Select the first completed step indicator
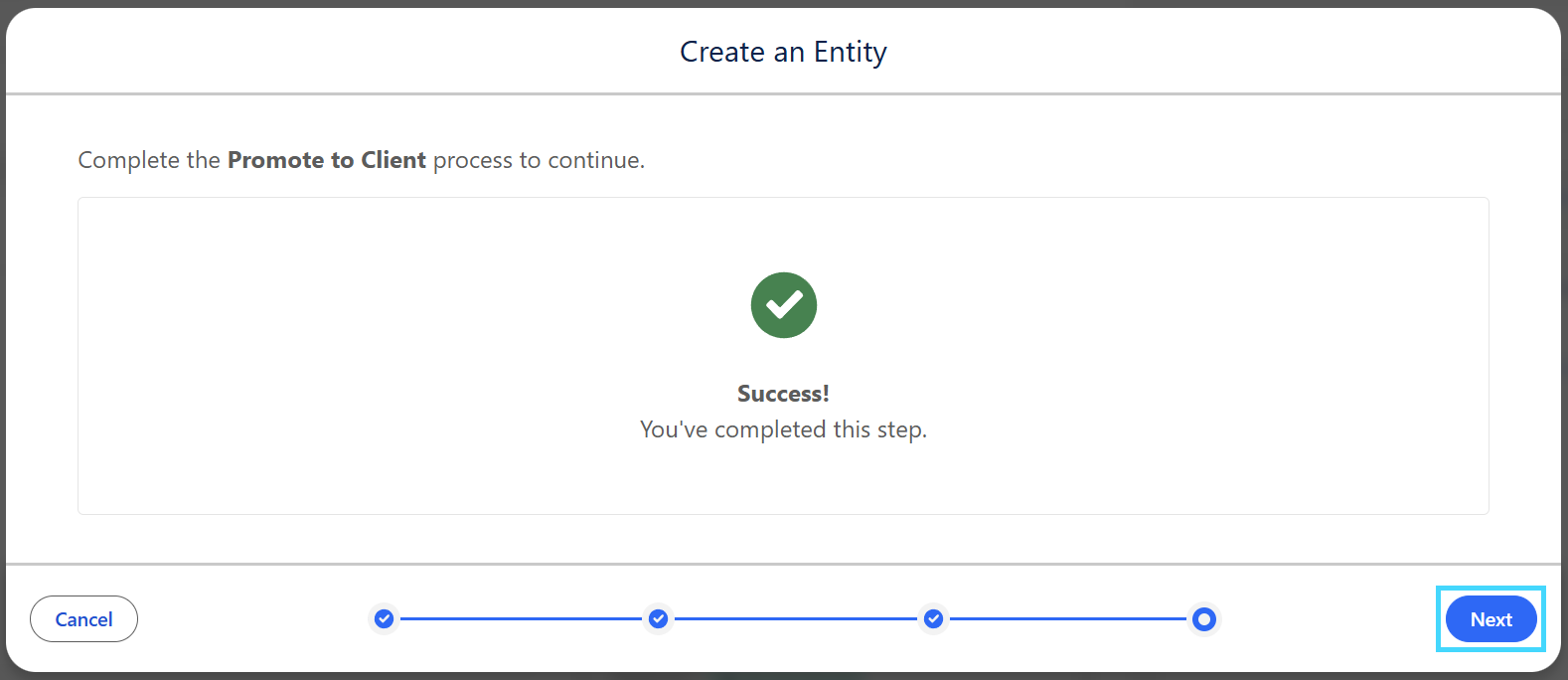1568x680 pixels. (x=384, y=619)
